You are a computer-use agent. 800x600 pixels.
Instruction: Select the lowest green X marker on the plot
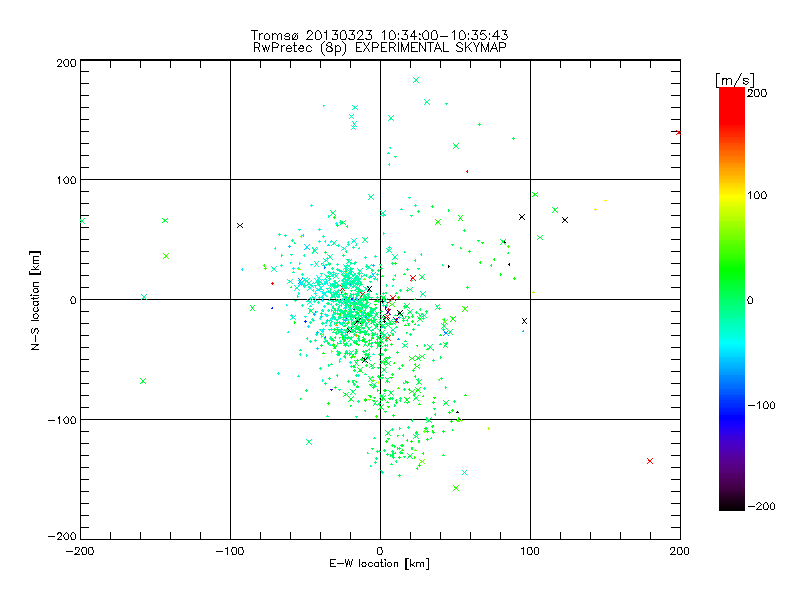[x=456, y=488]
